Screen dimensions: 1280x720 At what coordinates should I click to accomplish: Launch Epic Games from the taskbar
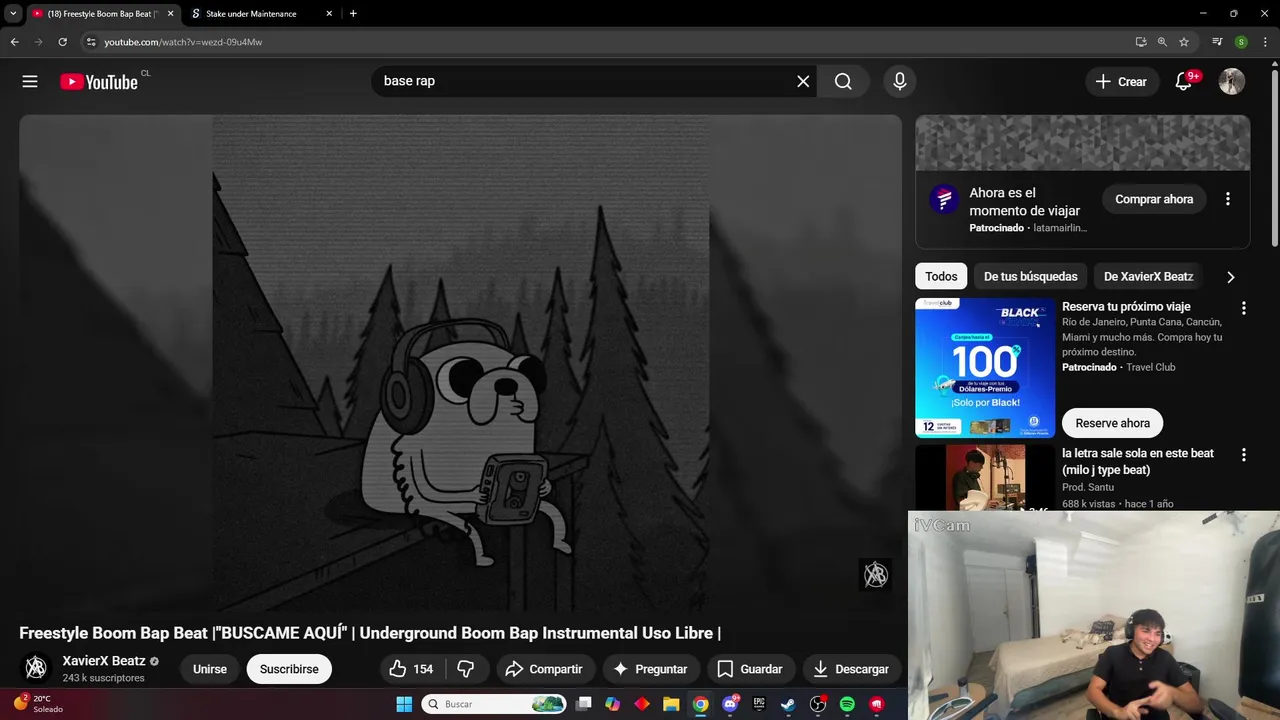[759, 704]
